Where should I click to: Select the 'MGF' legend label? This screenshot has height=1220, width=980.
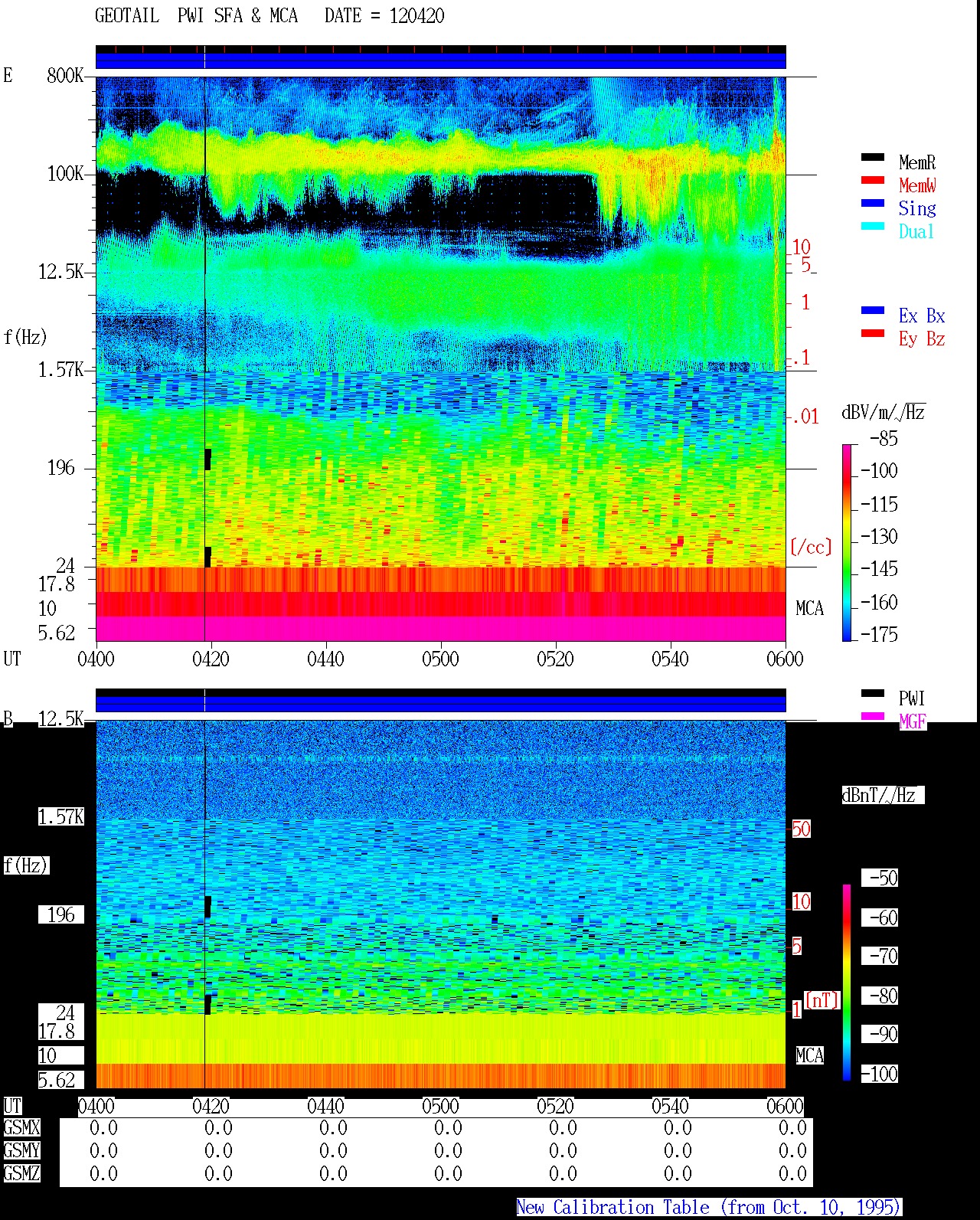tap(913, 721)
